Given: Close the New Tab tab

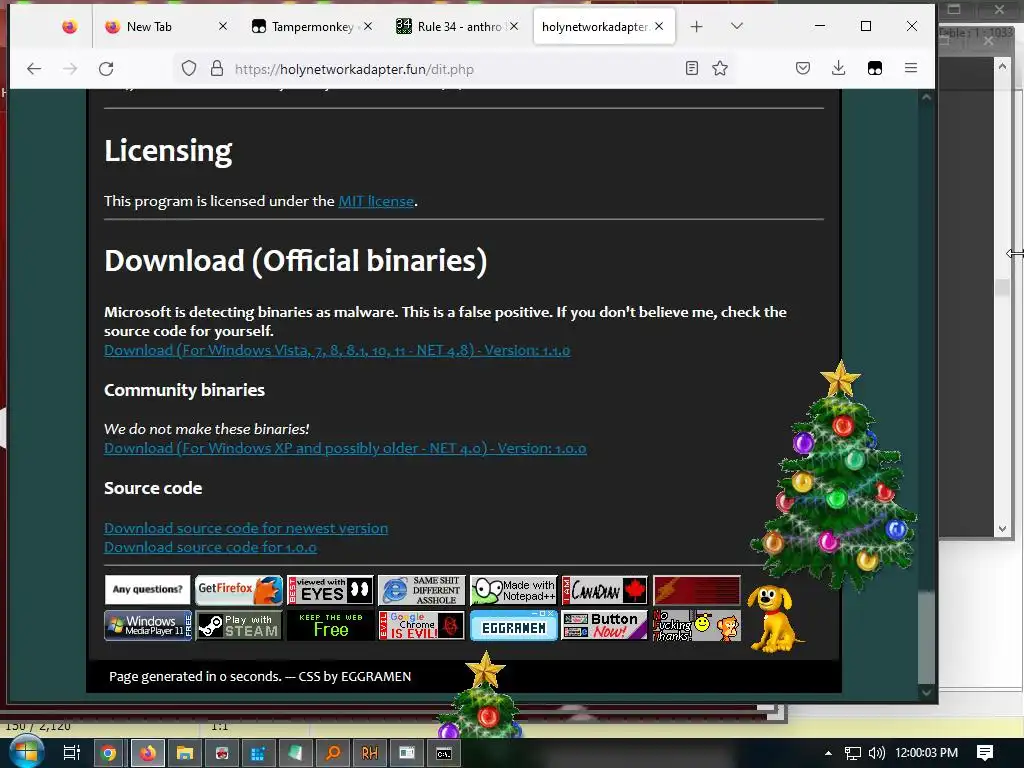Looking at the screenshot, I should pos(223,26).
